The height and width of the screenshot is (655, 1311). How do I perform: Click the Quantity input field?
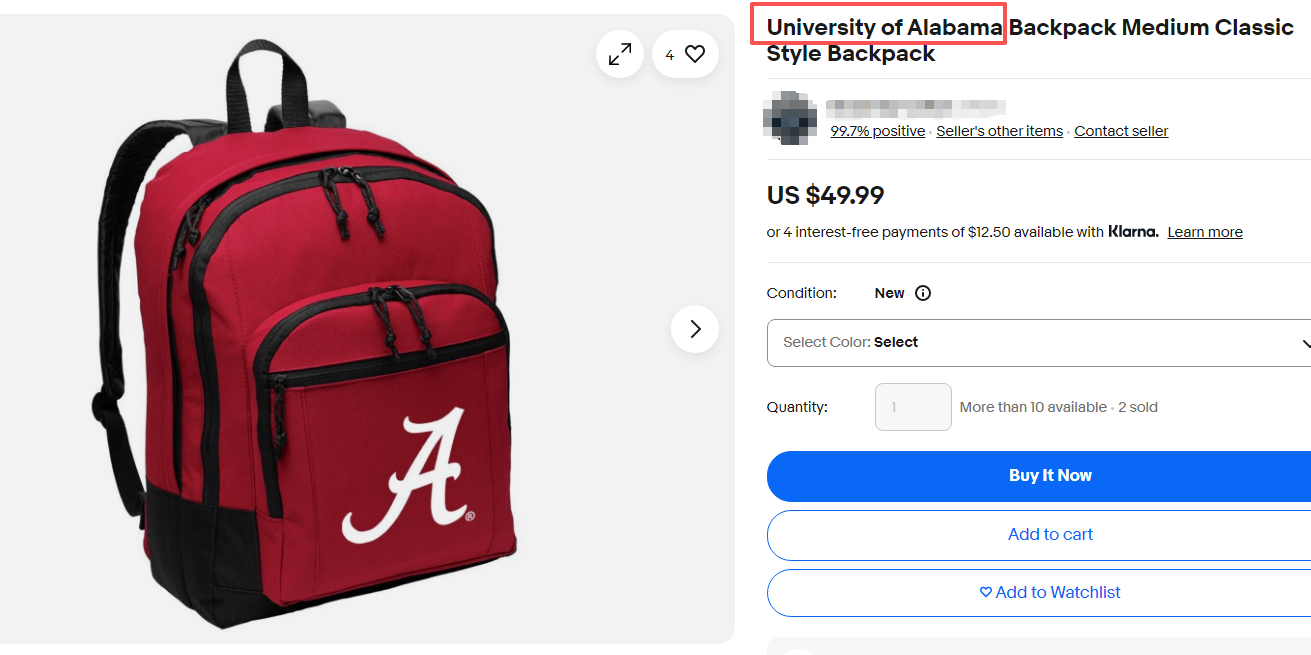point(913,407)
